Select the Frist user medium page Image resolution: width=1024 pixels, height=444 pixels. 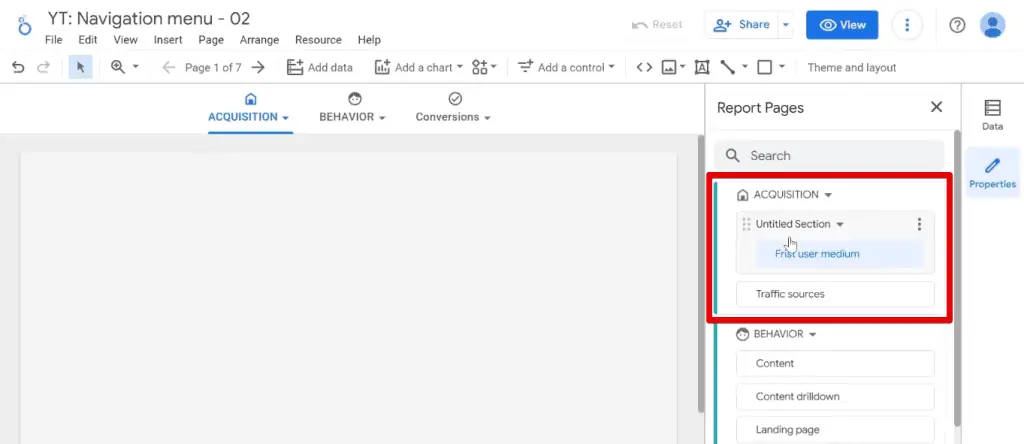click(x=840, y=254)
